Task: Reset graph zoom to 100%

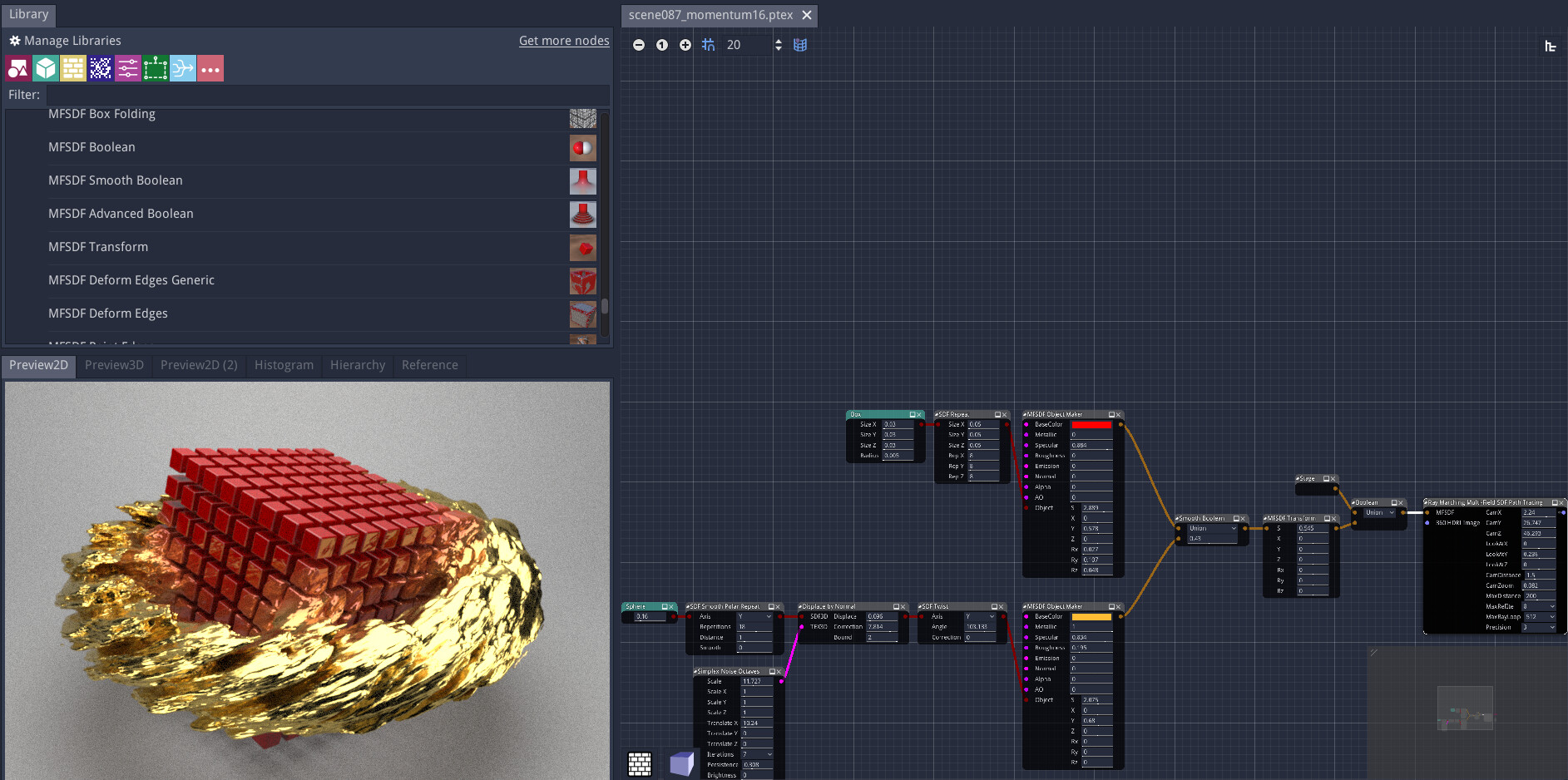Action: coord(662,45)
